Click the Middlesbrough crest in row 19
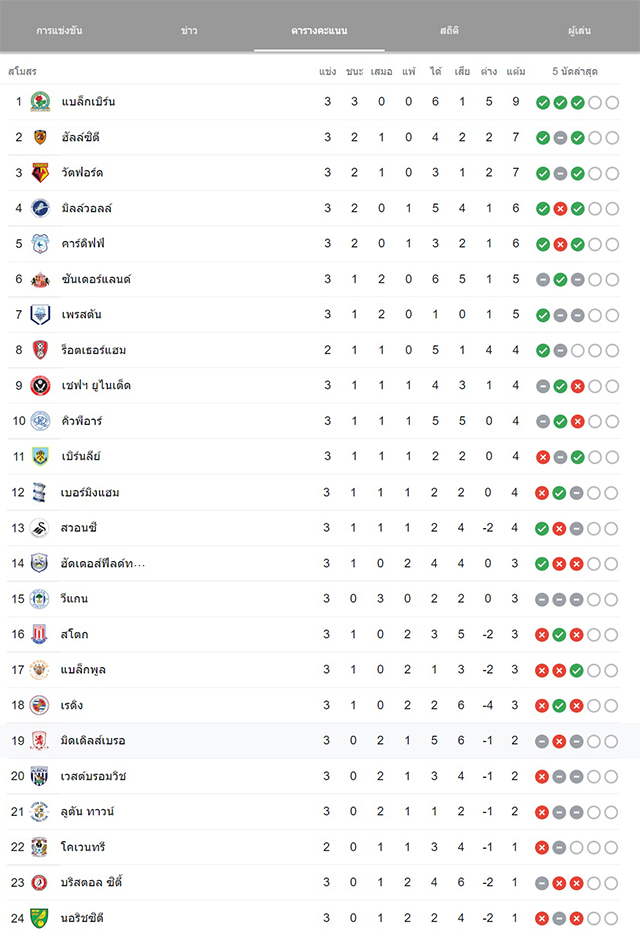The width and height of the screenshot is (640, 941). click(x=40, y=741)
